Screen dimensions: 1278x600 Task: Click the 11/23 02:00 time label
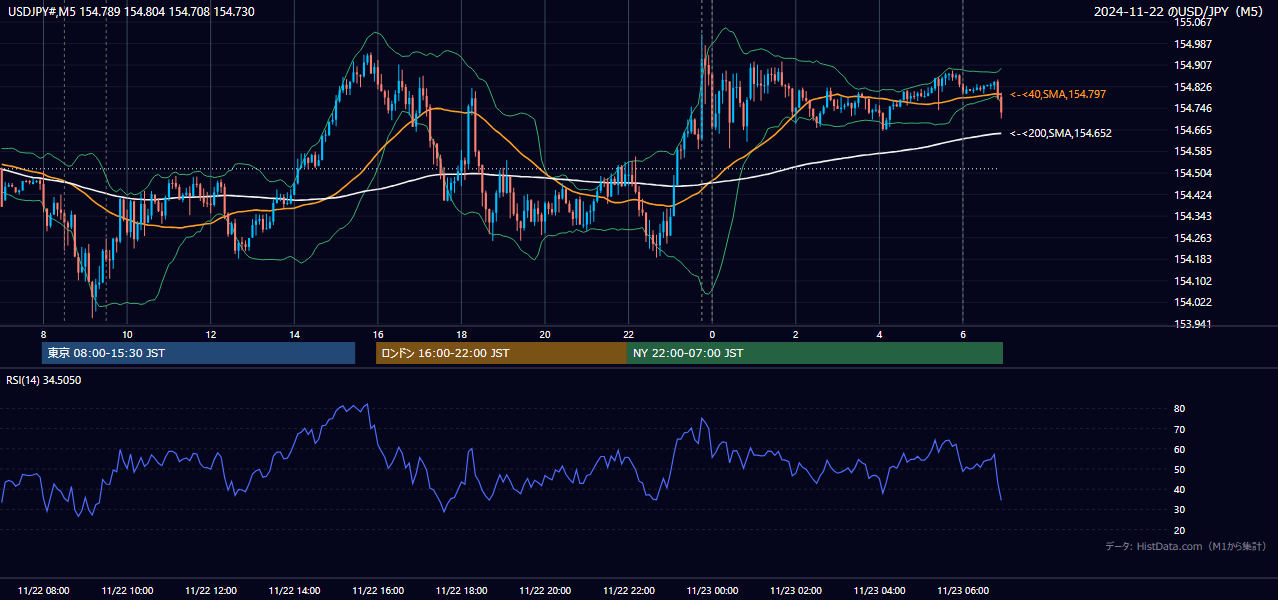pos(796,591)
